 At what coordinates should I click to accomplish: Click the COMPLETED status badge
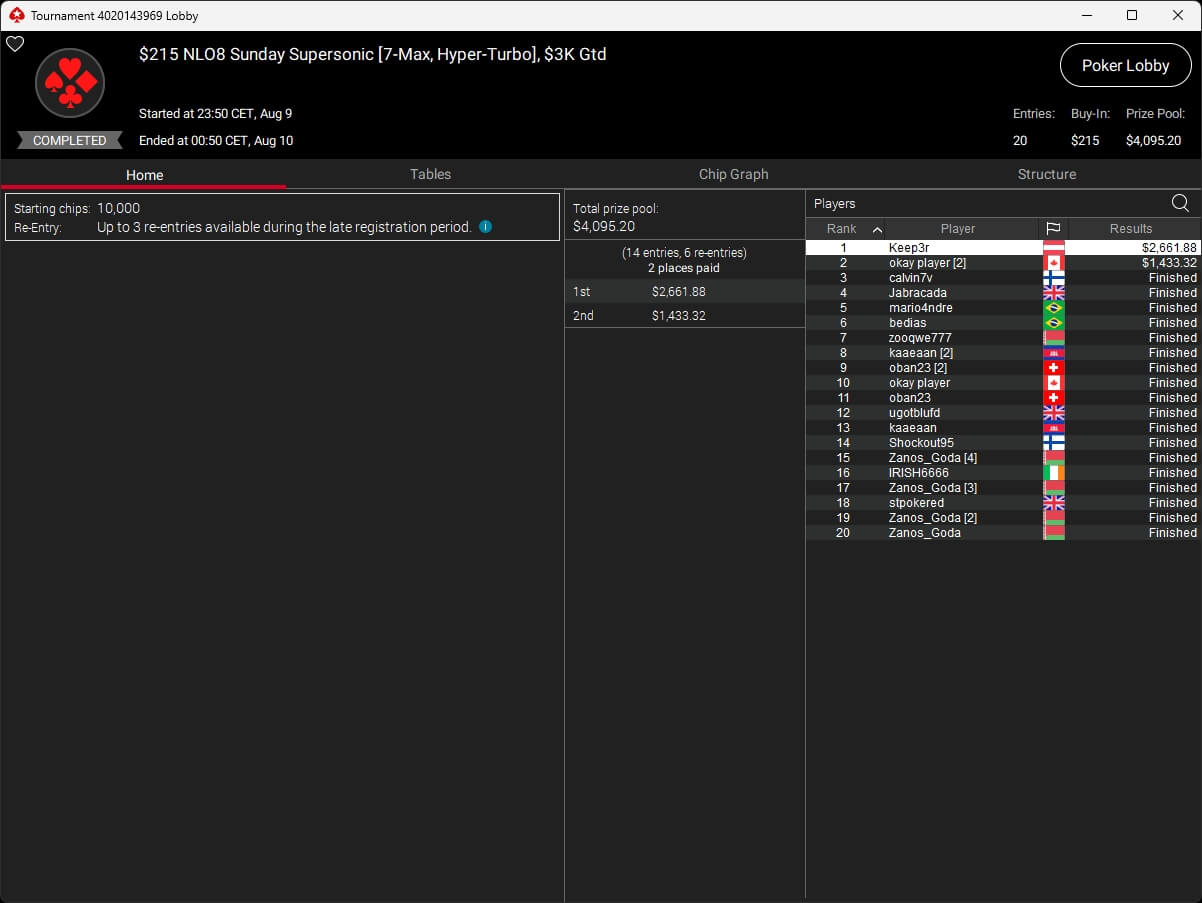click(70, 140)
